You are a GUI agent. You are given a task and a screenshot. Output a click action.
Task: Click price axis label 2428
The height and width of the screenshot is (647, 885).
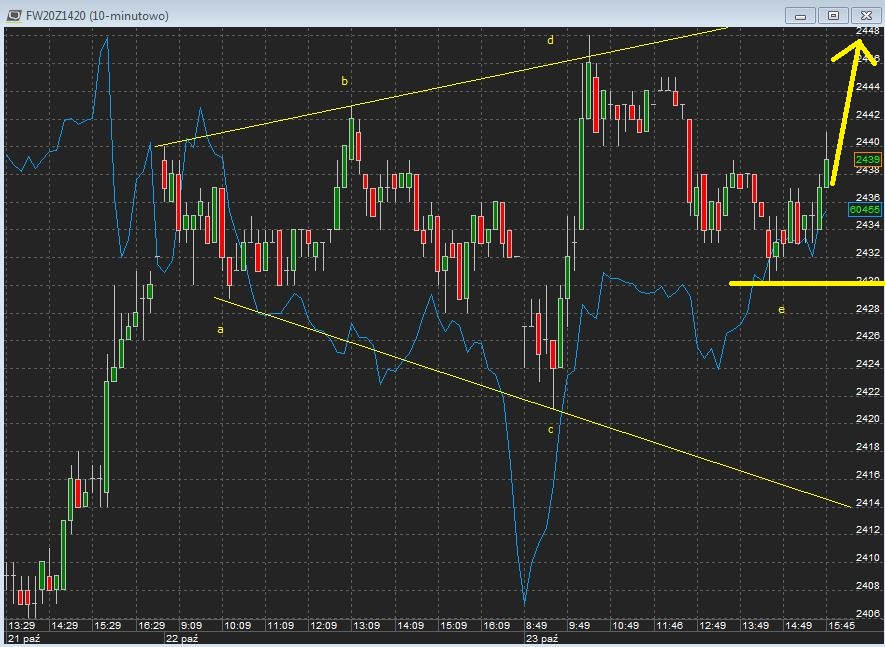pos(868,308)
